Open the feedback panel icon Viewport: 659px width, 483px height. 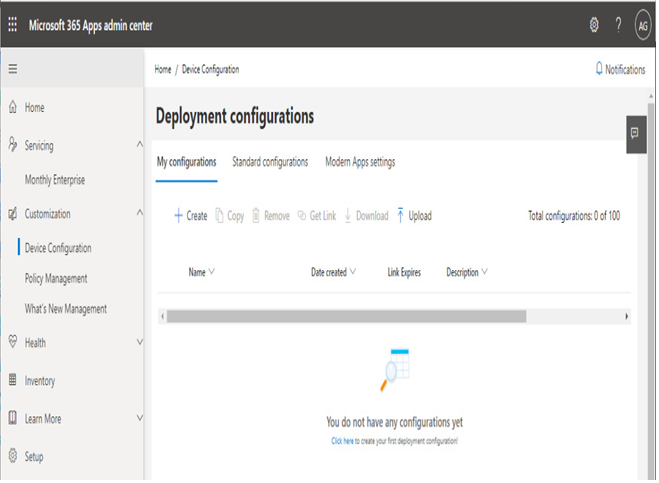tap(636, 134)
